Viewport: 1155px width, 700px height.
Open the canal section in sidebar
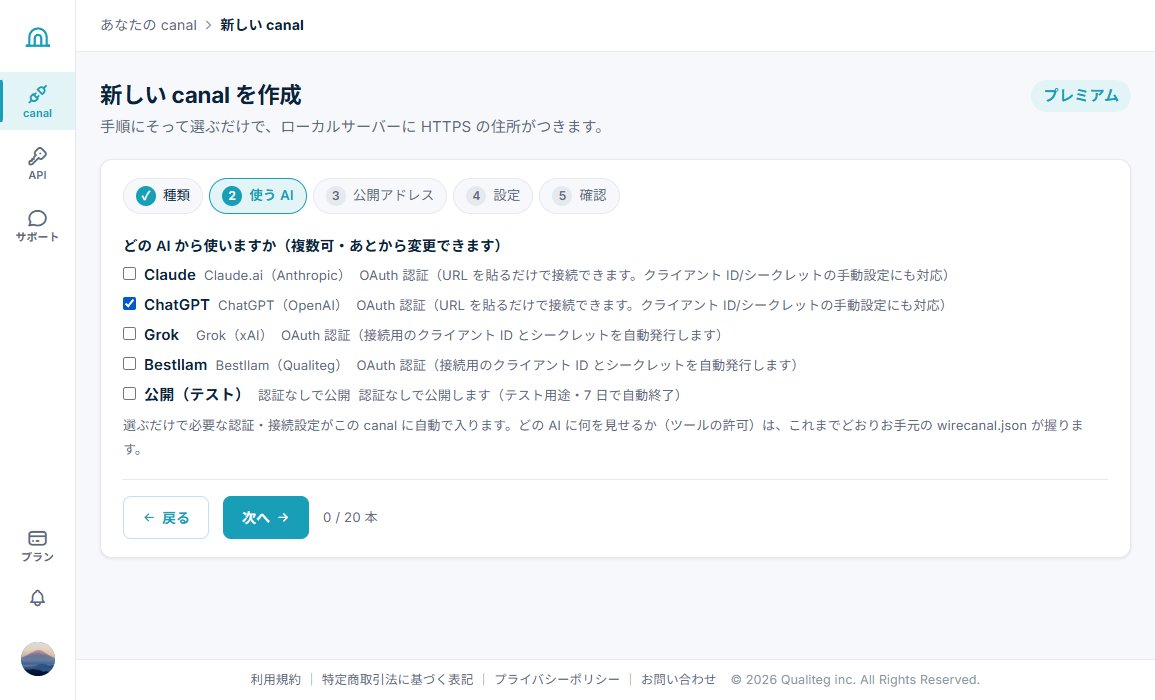coord(38,101)
